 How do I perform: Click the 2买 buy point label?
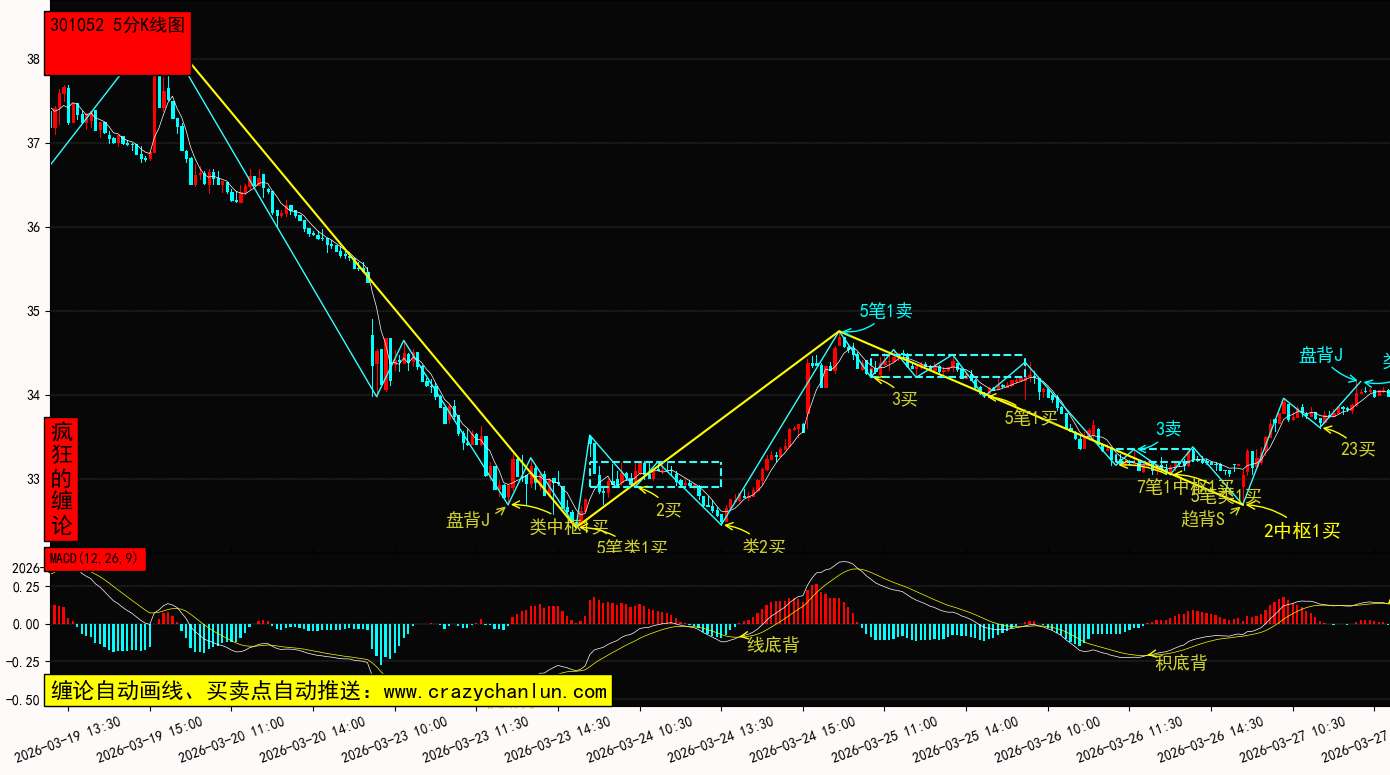(x=668, y=510)
